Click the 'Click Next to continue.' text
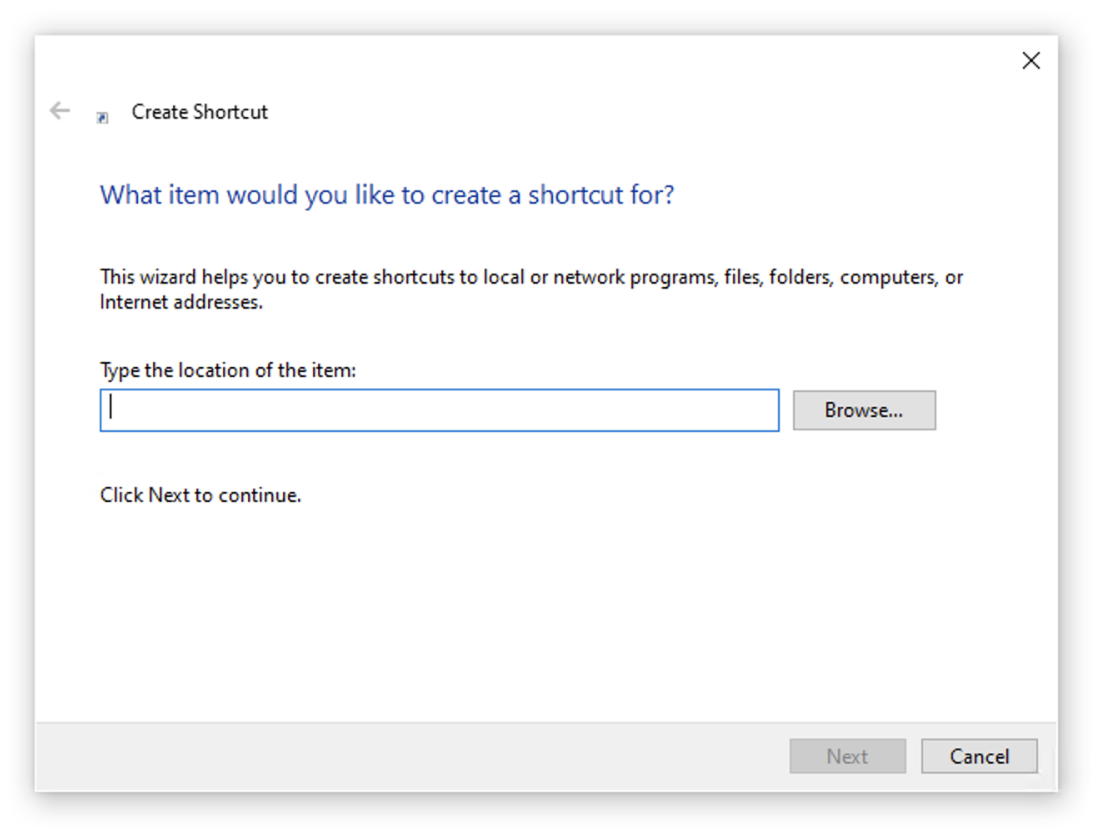 (x=200, y=495)
